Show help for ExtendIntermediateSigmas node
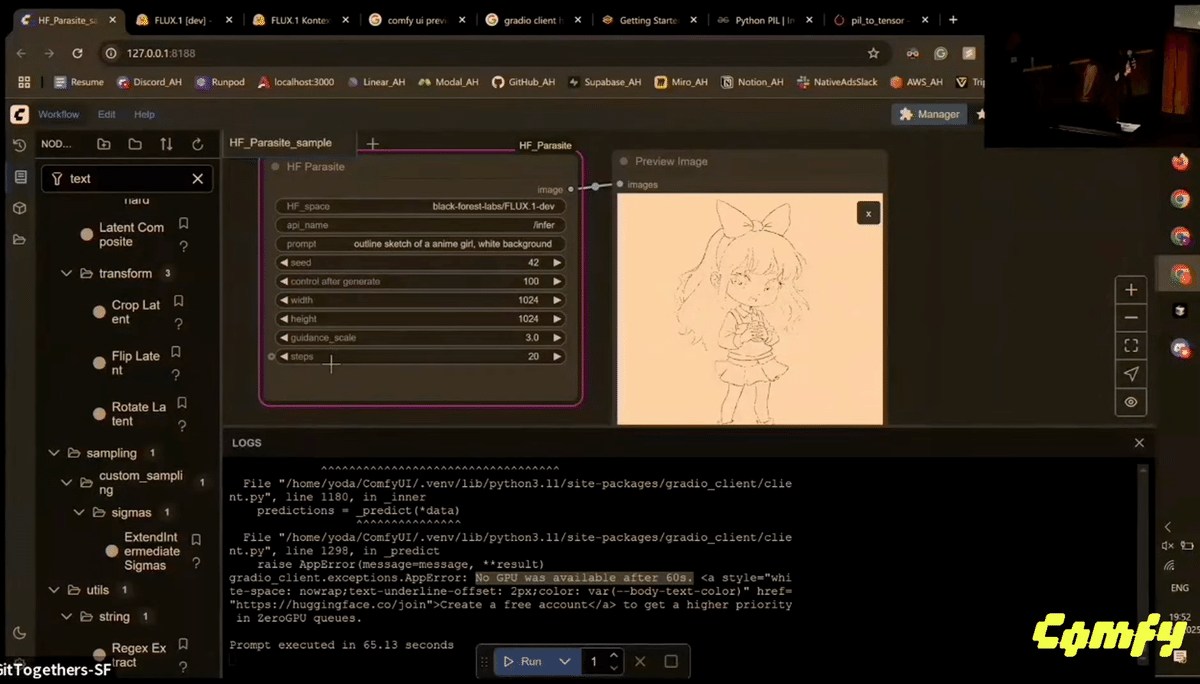1200x684 pixels. click(196, 562)
